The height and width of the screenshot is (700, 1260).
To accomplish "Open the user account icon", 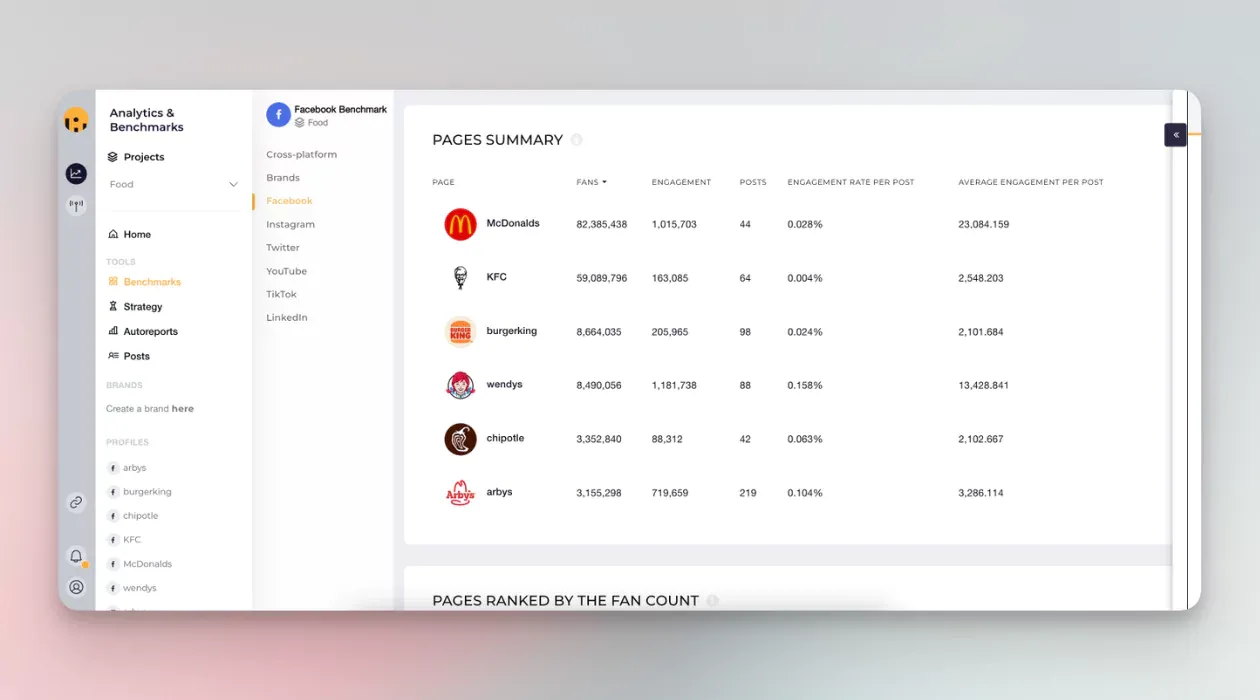I will click(76, 587).
